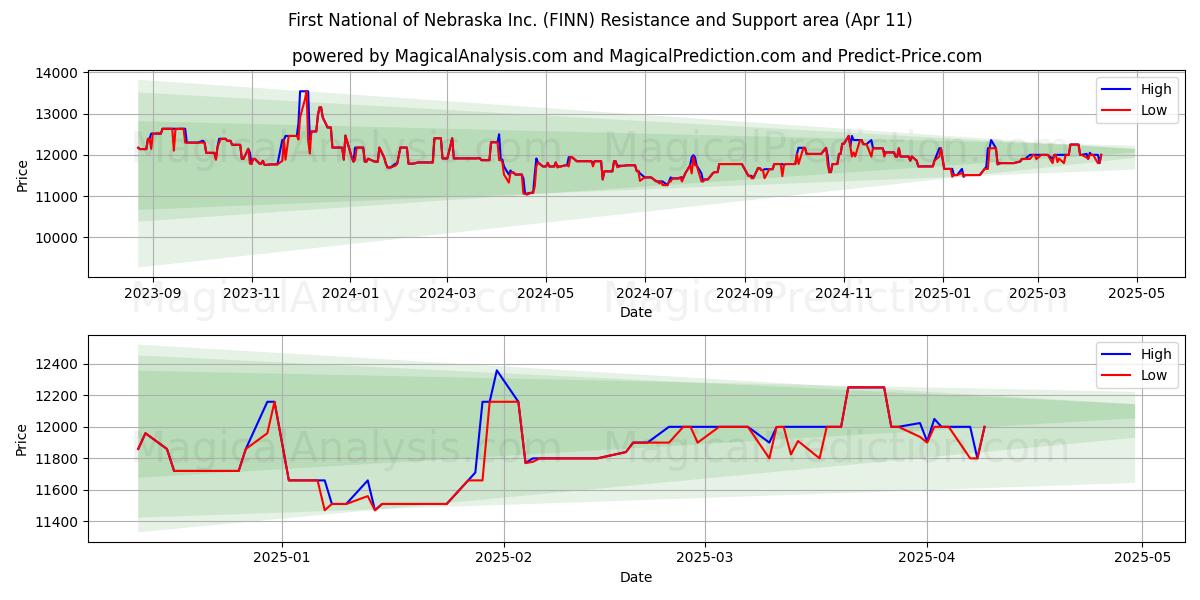The width and height of the screenshot is (1200, 600).
Task: Click the 'Price' axis label of the upper chart
Action: (x=23, y=175)
